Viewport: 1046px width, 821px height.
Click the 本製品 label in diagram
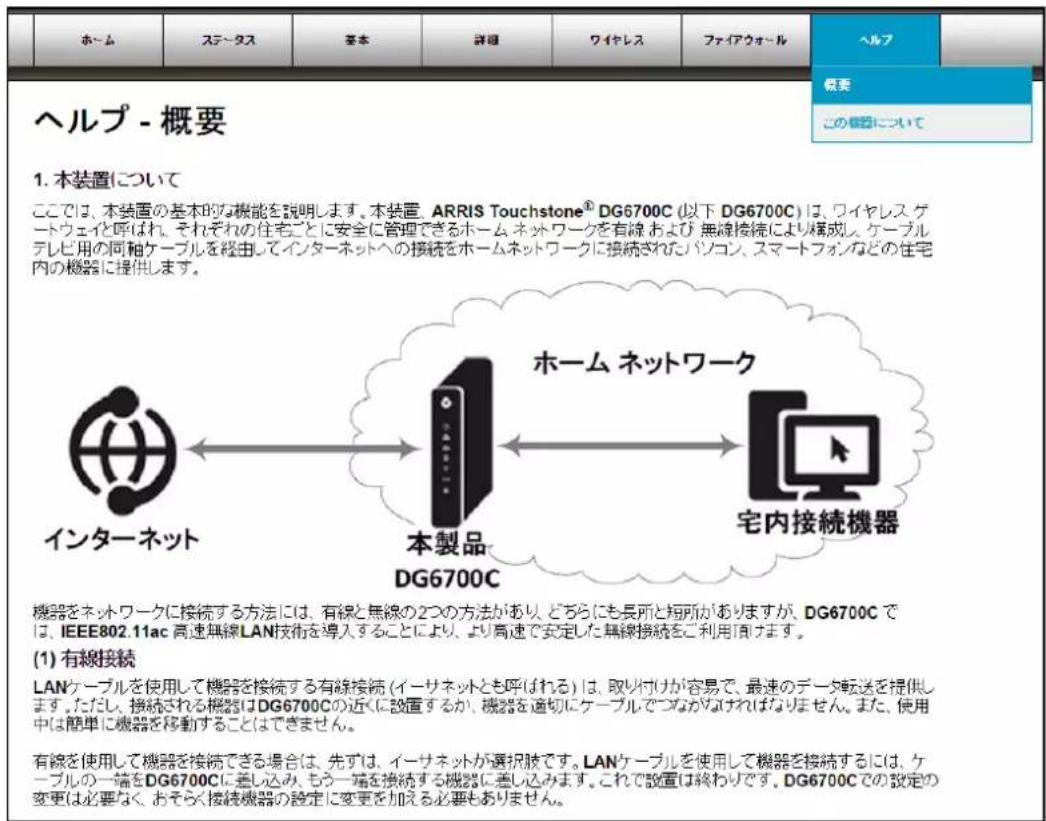point(447,544)
